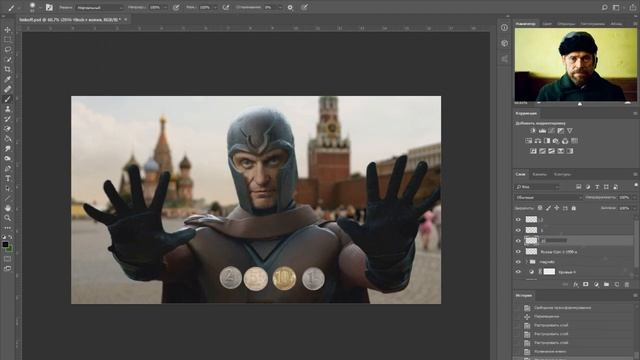Image resolution: width=640 pixels, height=360 pixels.
Task: Switch to the Навигатор tab
Action: click(525, 24)
